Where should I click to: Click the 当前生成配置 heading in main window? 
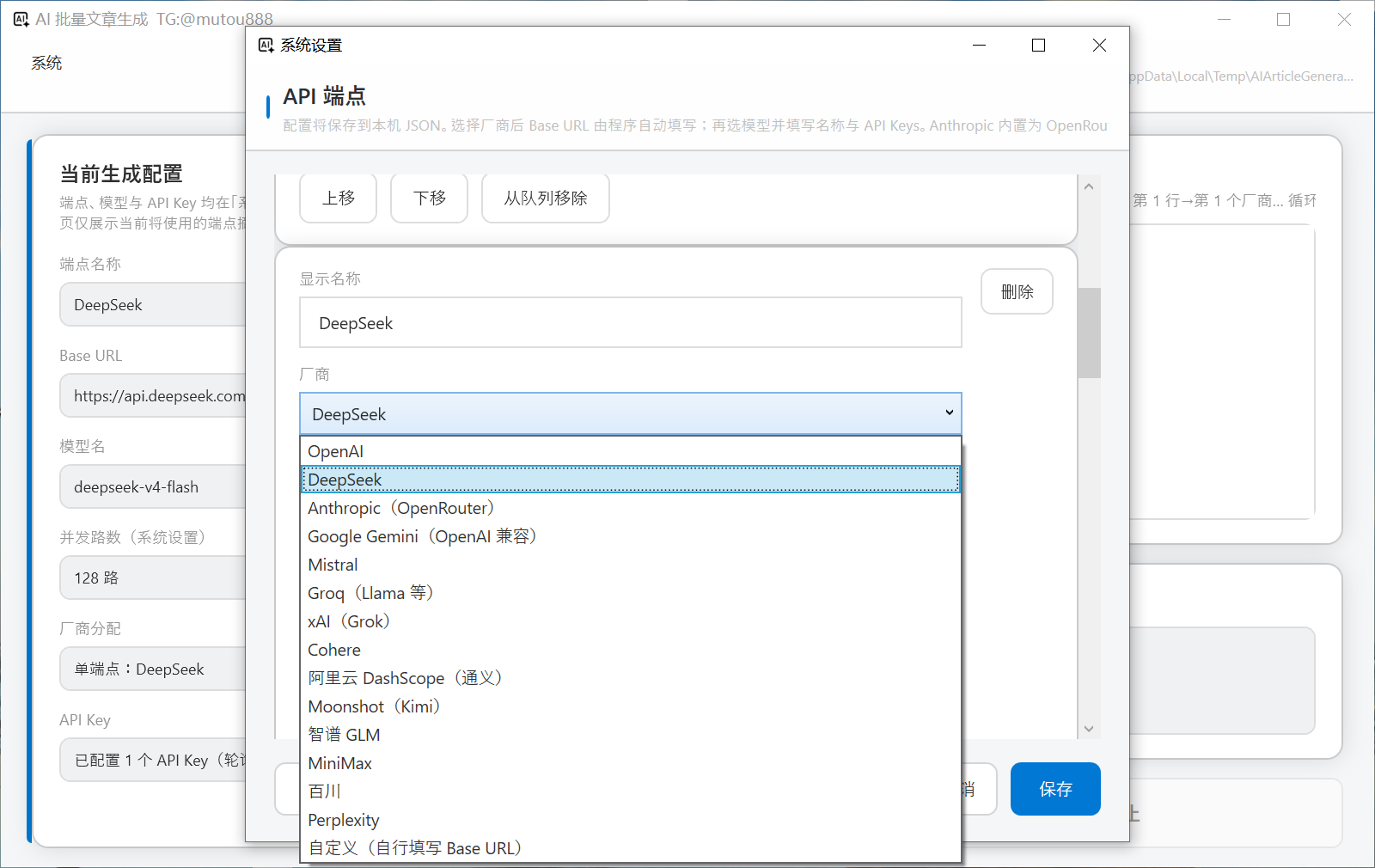(121, 174)
